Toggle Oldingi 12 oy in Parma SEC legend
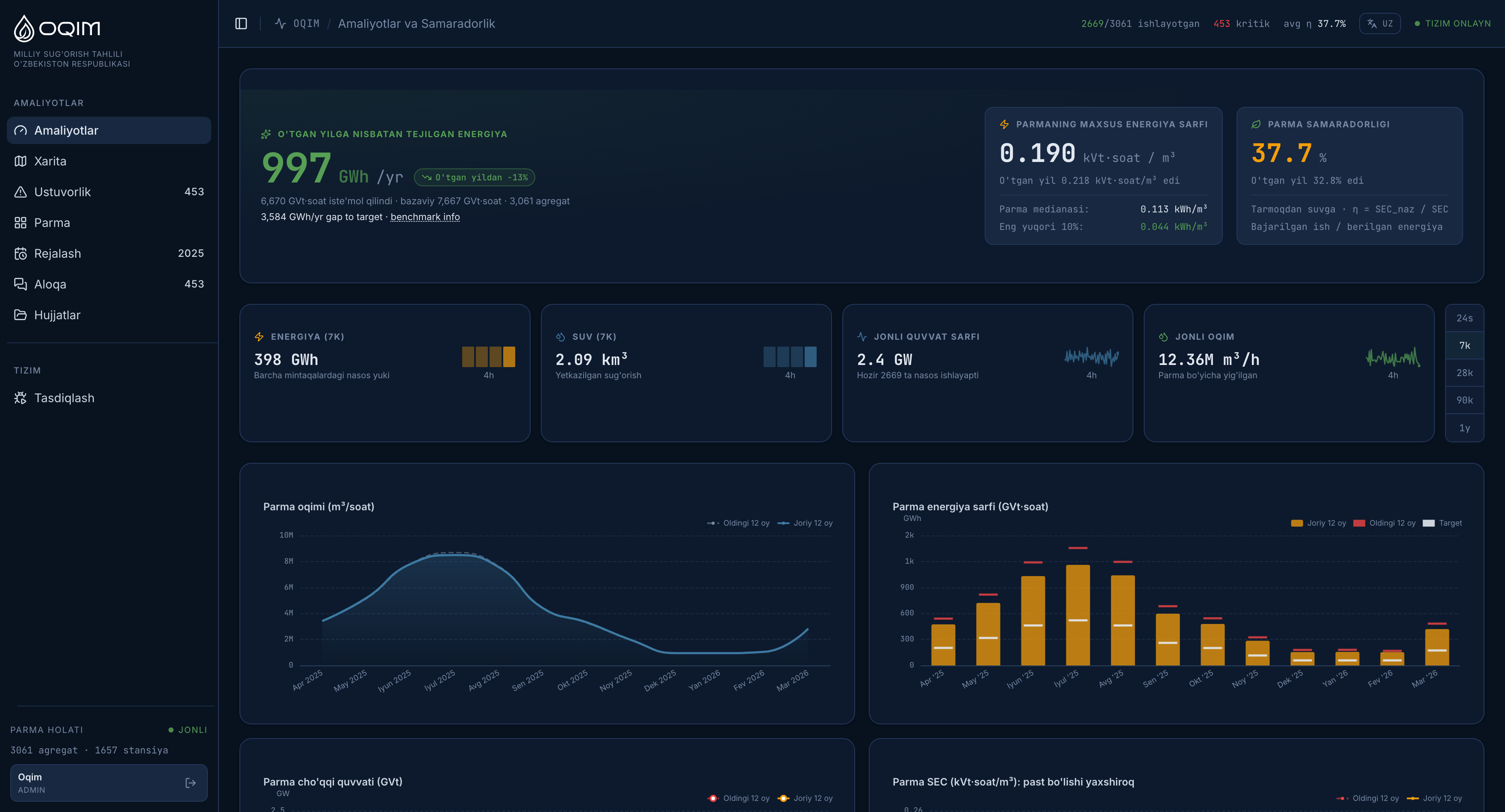Viewport: 1505px width, 812px height. click(1367, 798)
